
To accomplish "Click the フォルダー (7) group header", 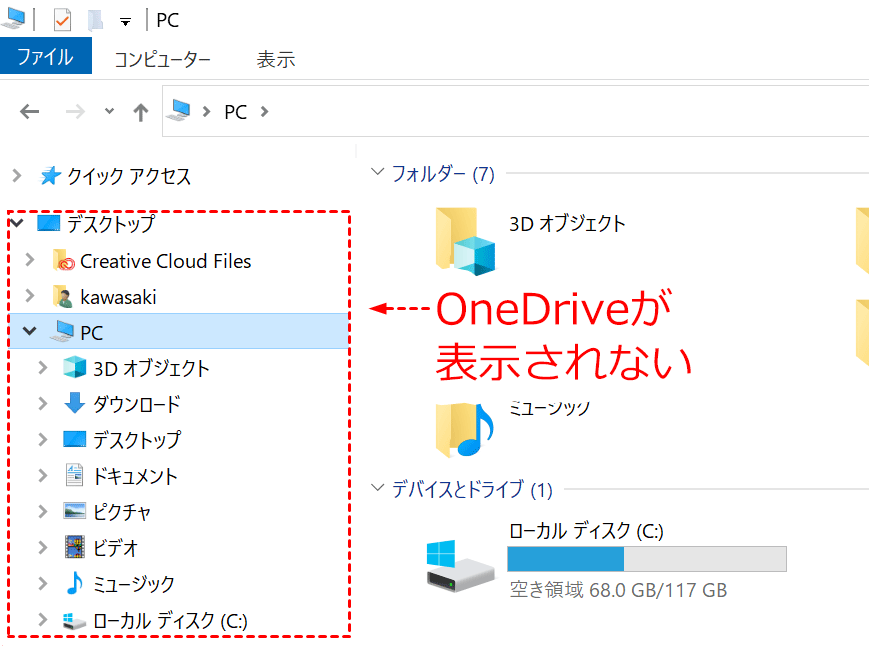I will pyautogui.click(x=443, y=174).
